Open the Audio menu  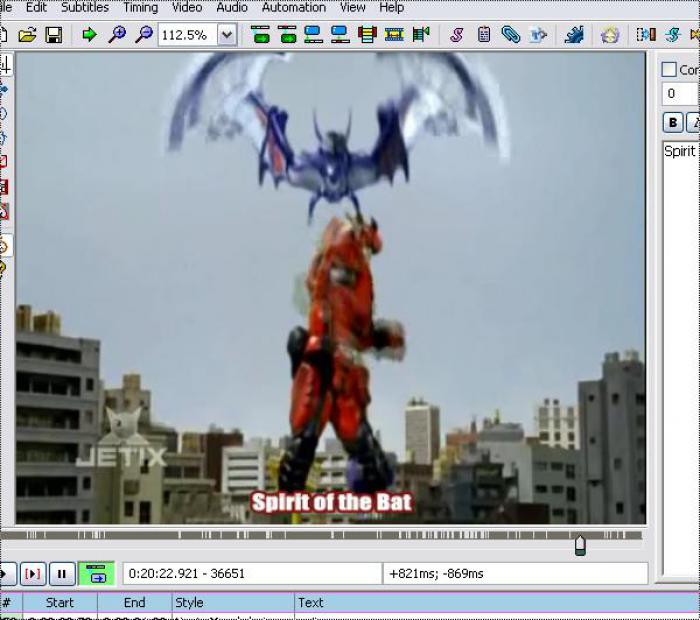click(x=232, y=7)
